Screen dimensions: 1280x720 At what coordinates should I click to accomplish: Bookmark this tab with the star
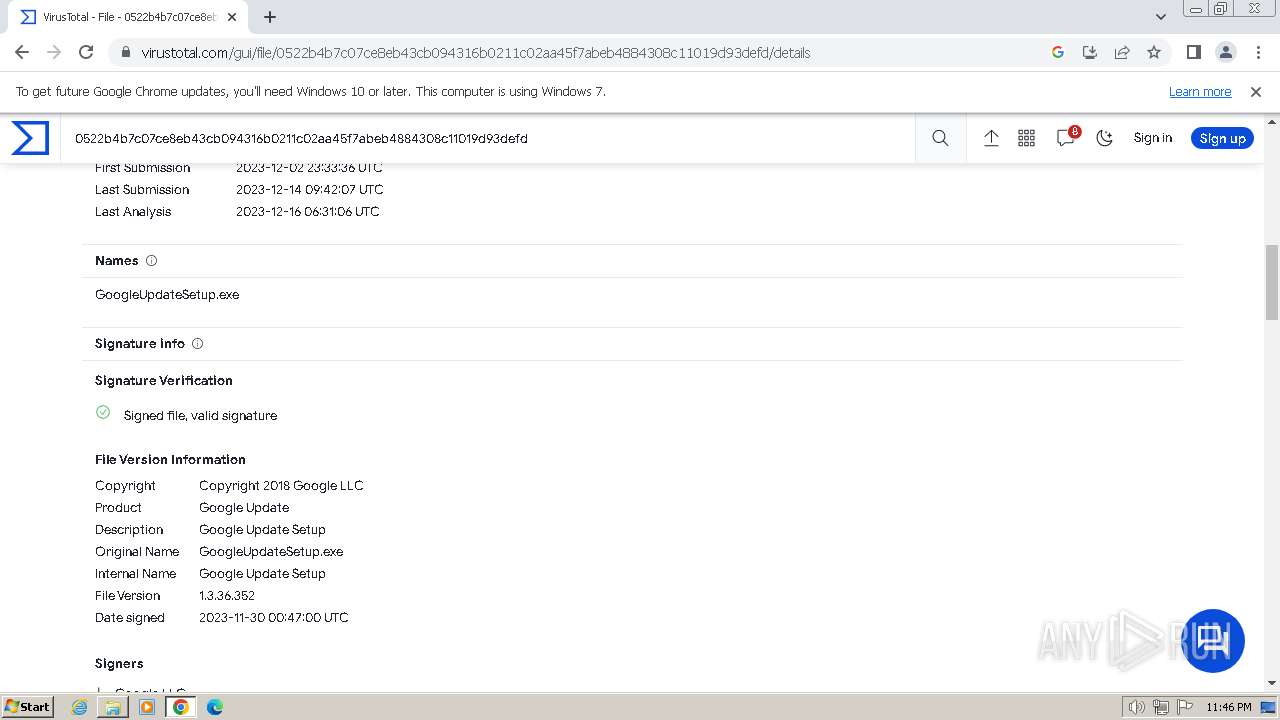tap(1154, 52)
